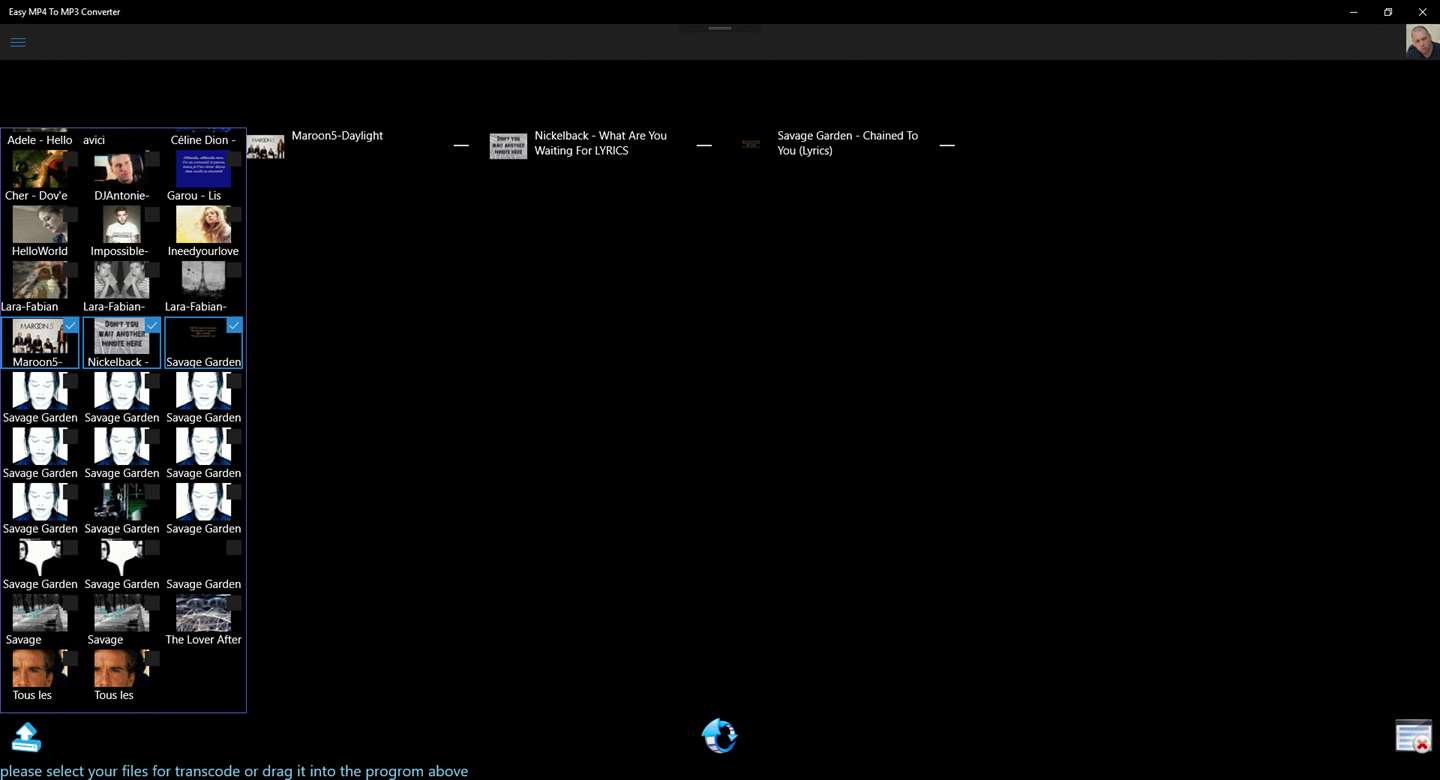Screen dimensions: 1440x780
Task: Tick the DJAntonie- tile checkbox
Action: pos(152,159)
